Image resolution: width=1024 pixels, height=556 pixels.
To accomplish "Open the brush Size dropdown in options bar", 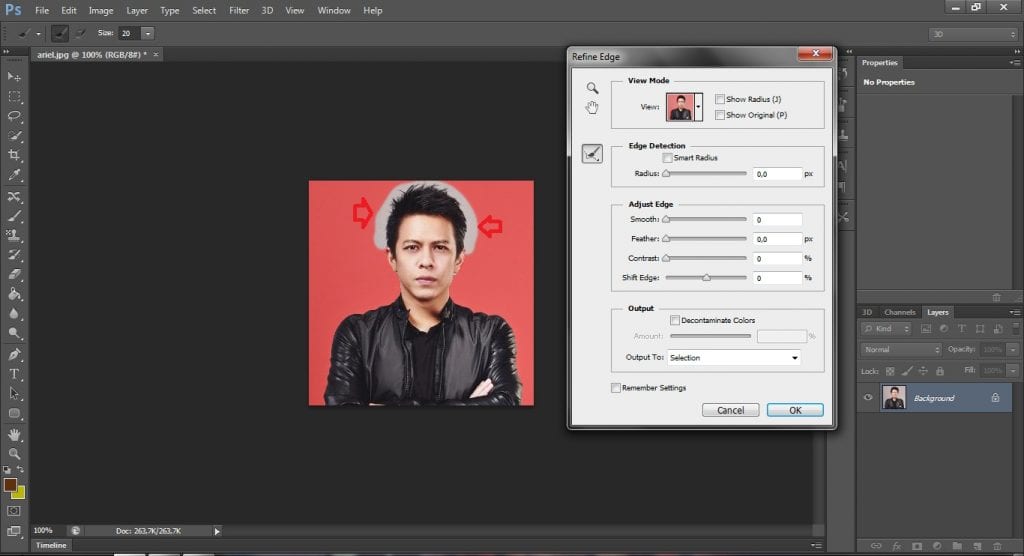I will [148, 33].
